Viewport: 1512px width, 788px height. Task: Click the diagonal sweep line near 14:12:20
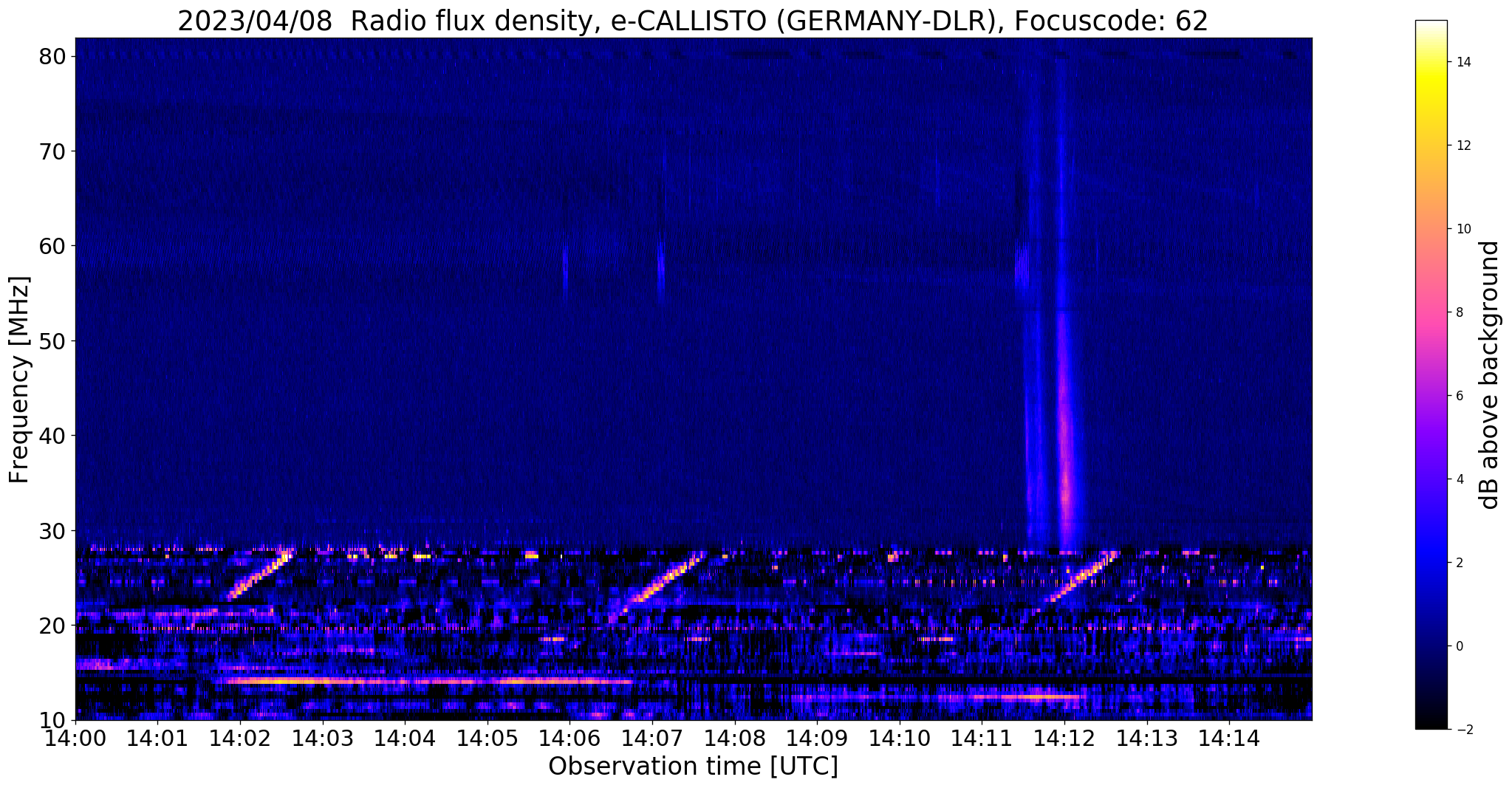coord(1080,580)
